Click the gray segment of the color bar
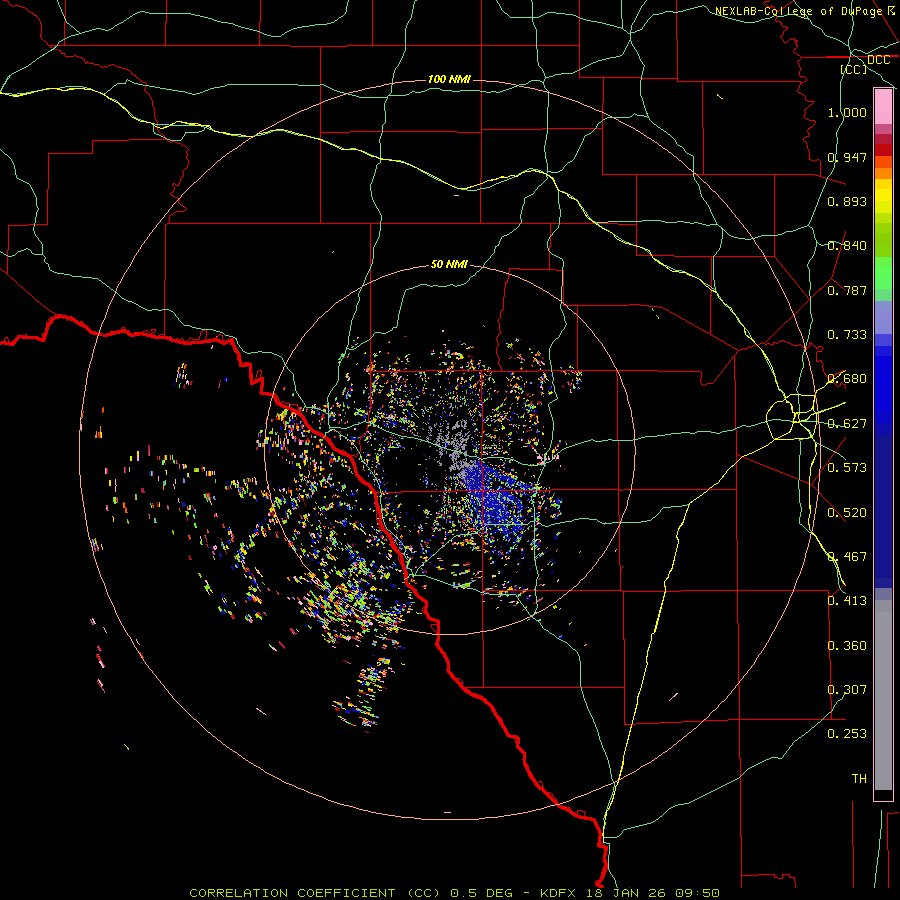 click(883, 695)
